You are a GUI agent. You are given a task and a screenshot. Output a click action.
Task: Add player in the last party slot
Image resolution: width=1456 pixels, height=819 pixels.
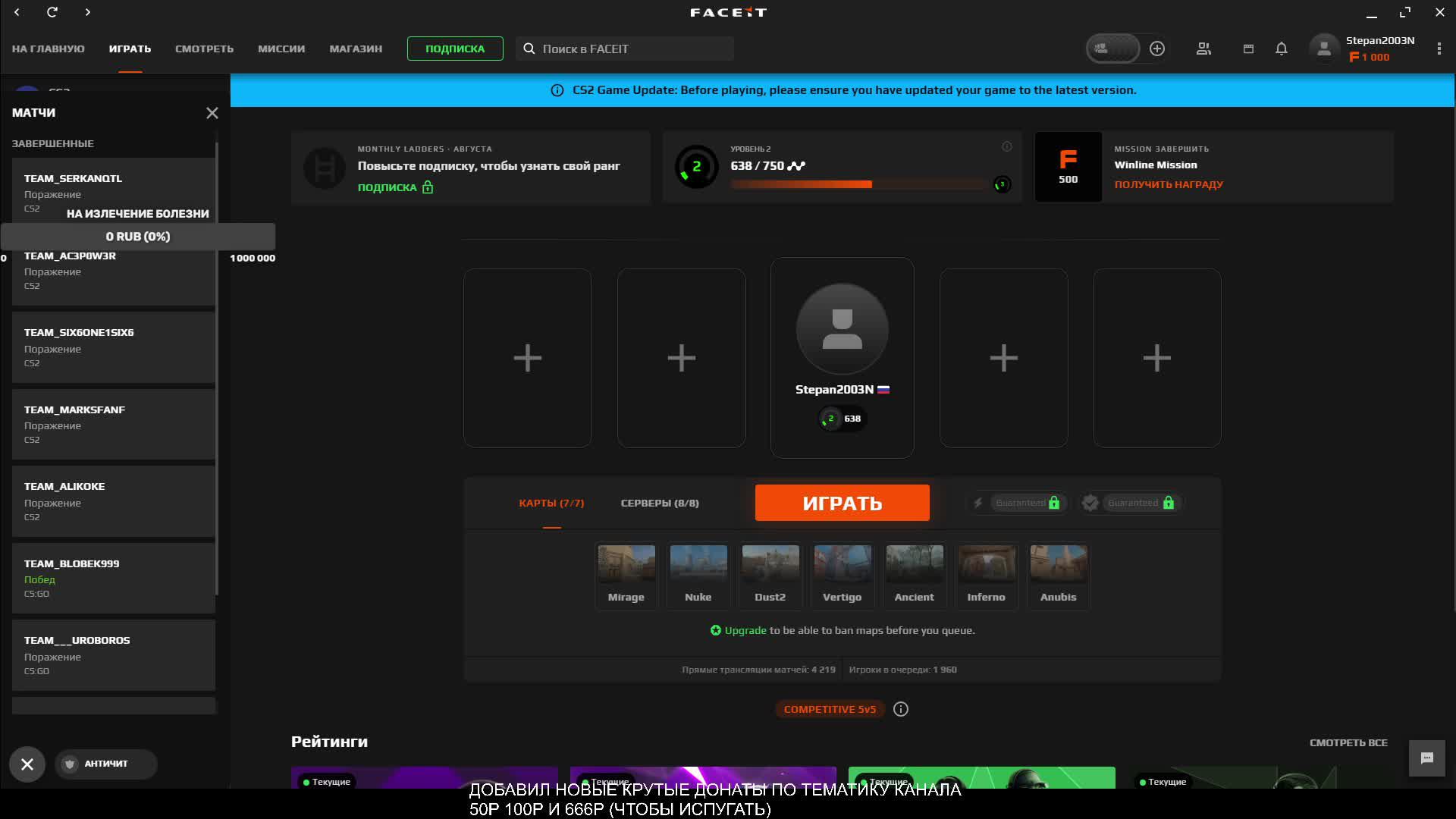point(1157,358)
